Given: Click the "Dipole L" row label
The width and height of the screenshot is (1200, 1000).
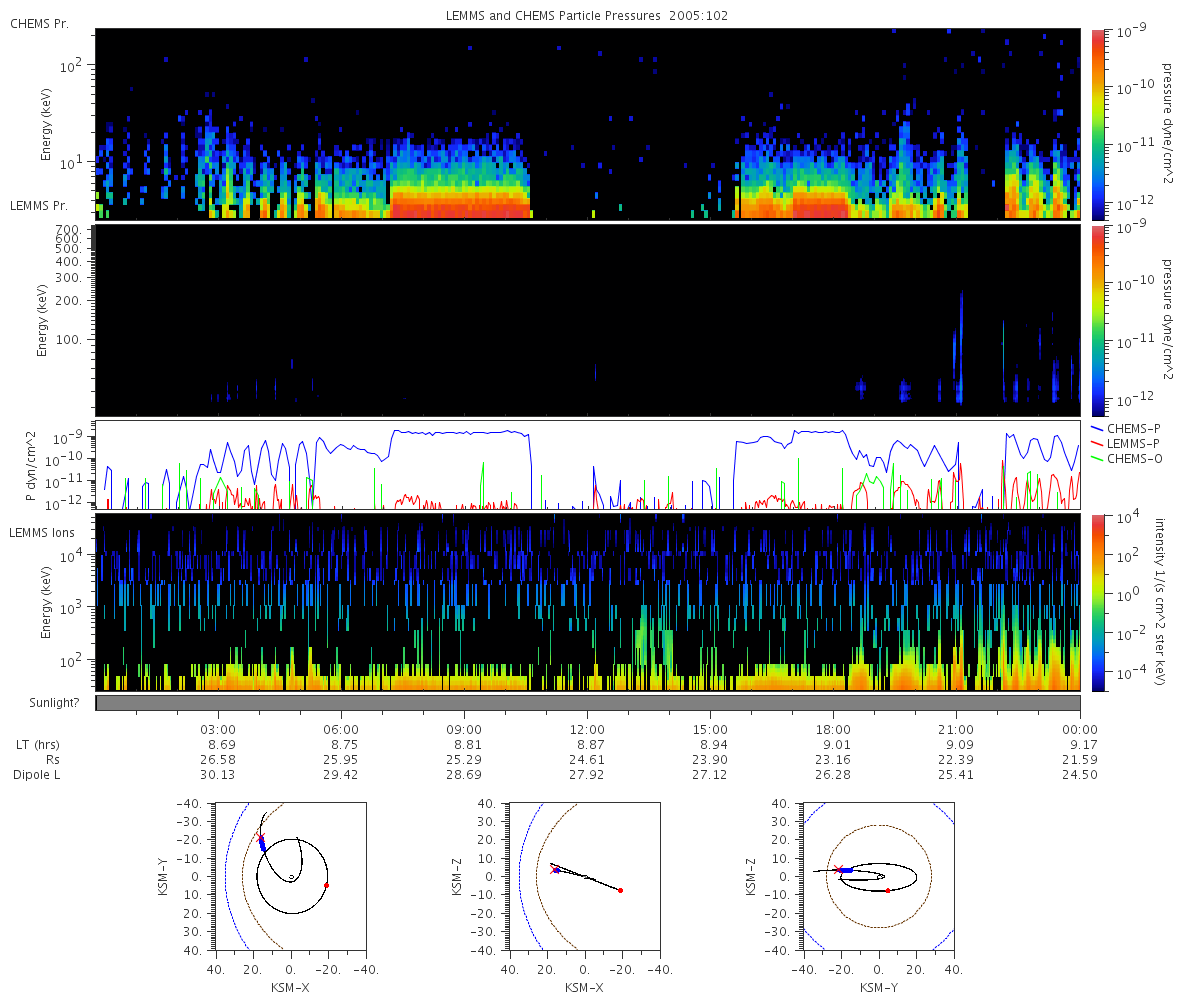Looking at the screenshot, I should [x=37, y=775].
